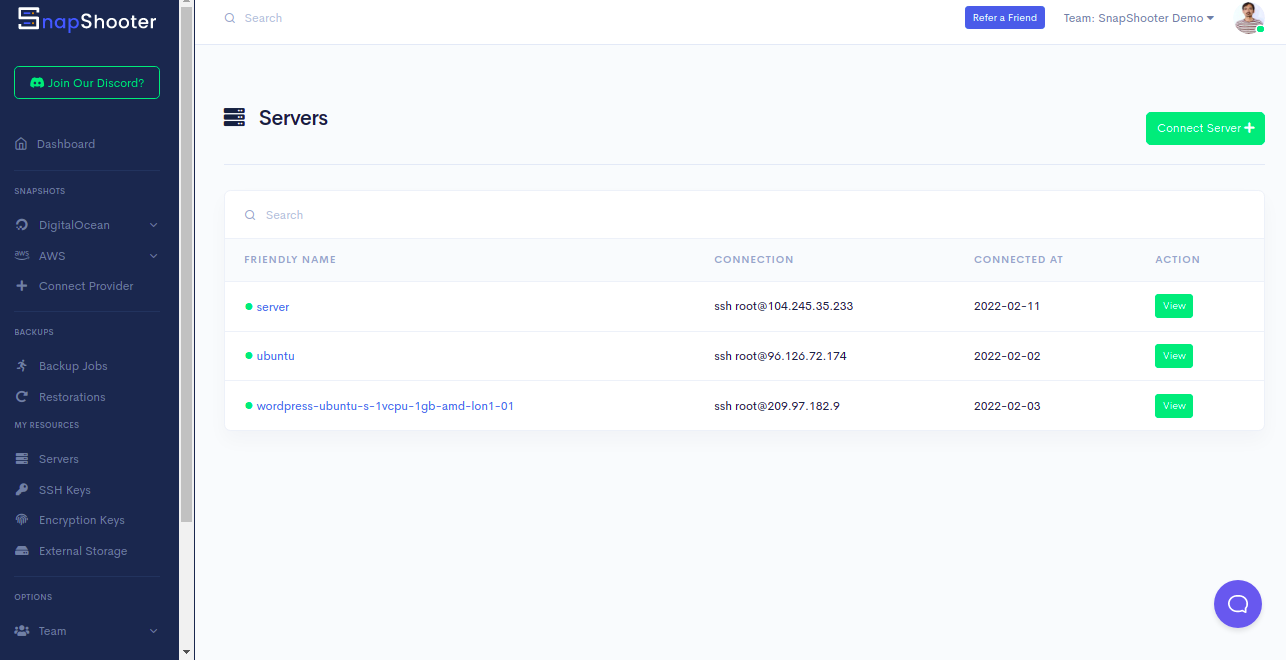Click green status dot beside ubuntu
The width and height of the screenshot is (1286, 660).
(249, 355)
